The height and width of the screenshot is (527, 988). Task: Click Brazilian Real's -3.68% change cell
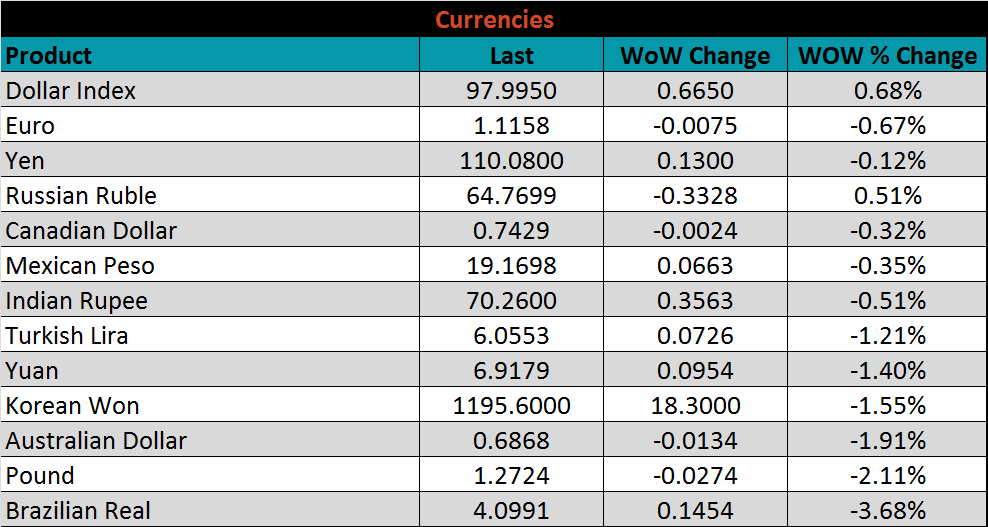coord(887,511)
